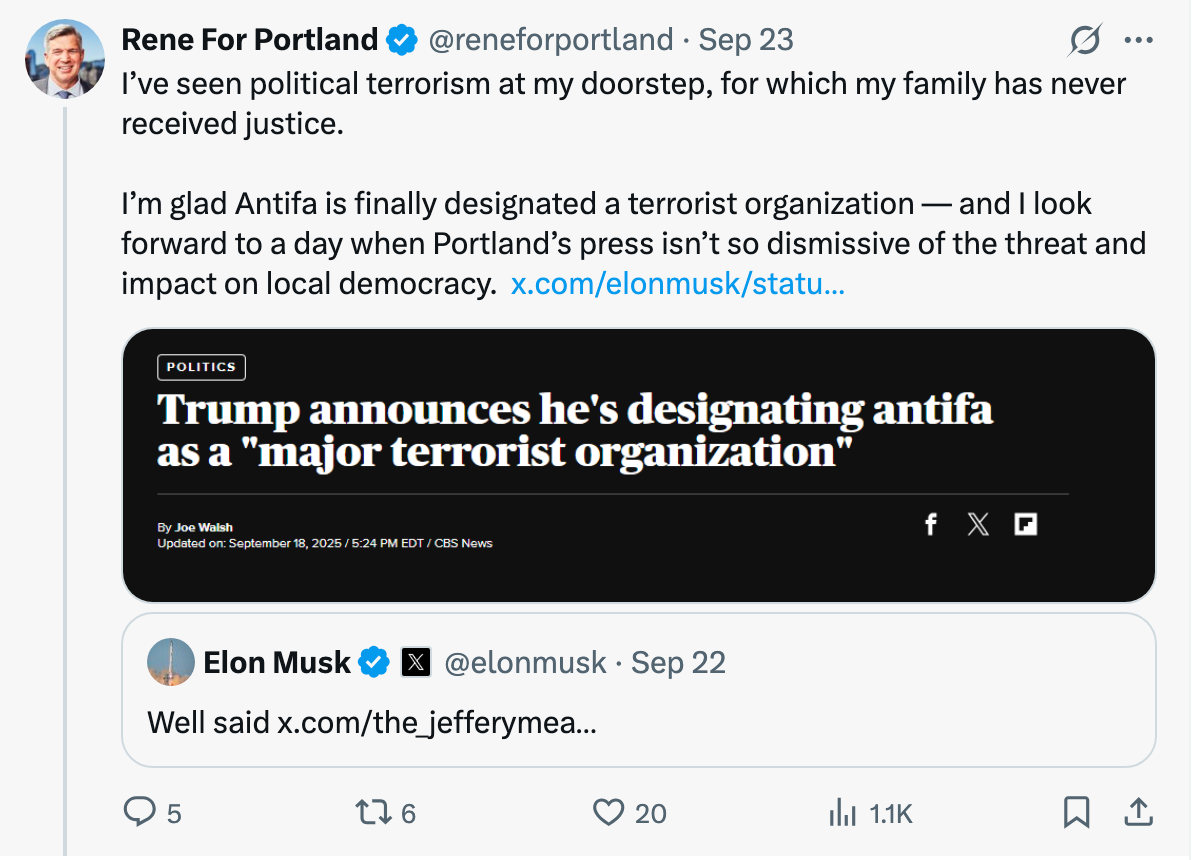Click the X share icon in article
The height and width of the screenshot is (860, 1194).
(978, 524)
